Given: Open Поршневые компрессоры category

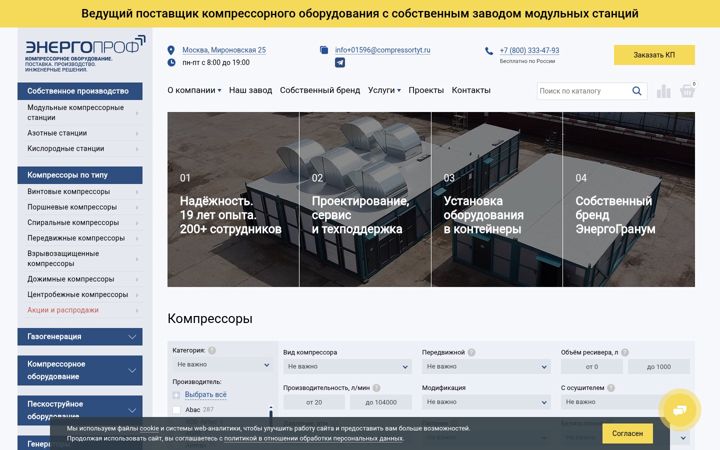Looking at the screenshot, I should tap(80, 207).
